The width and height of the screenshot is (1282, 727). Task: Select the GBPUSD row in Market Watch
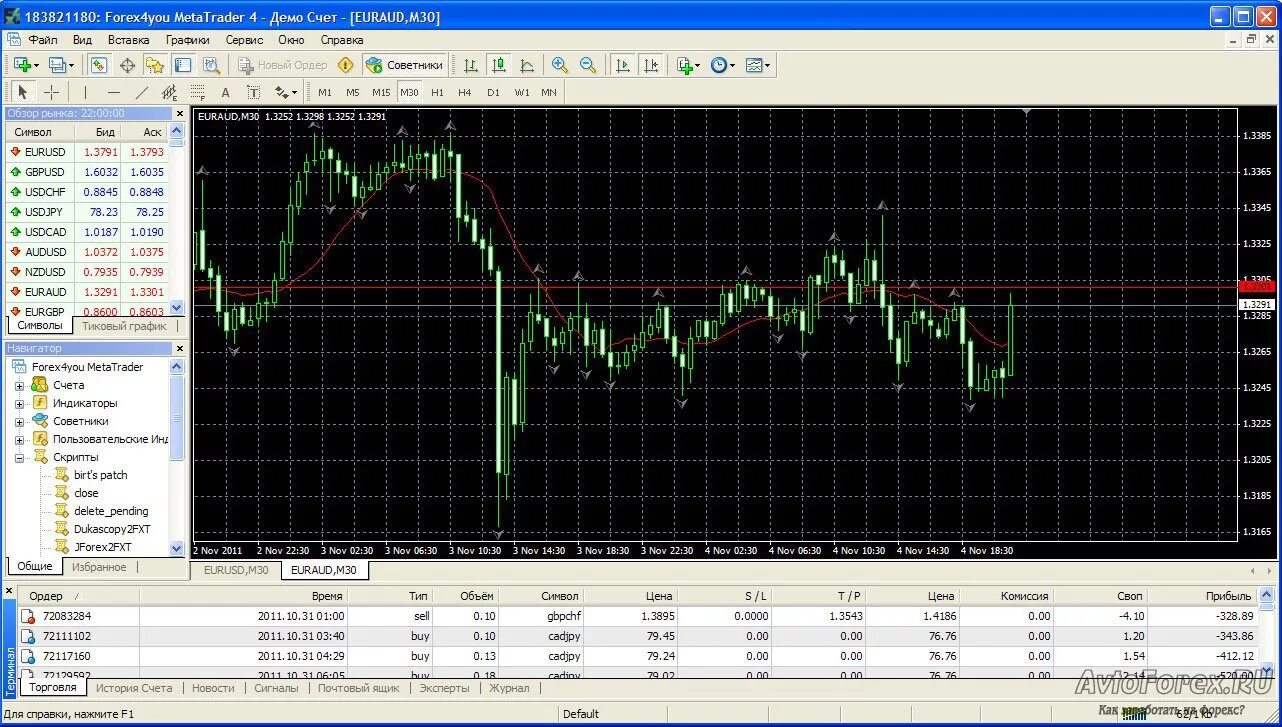tap(88, 172)
